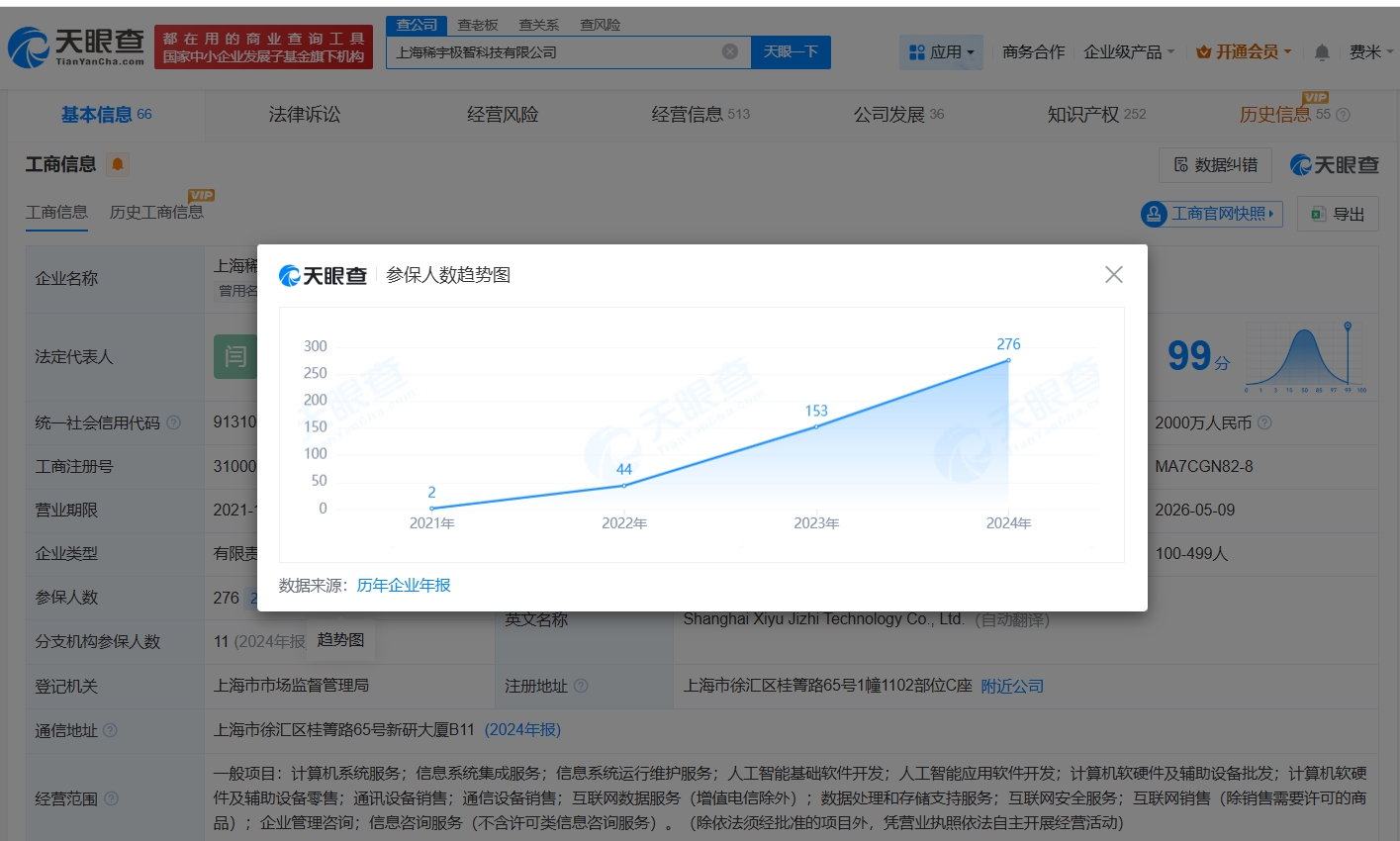The height and width of the screenshot is (841, 1400).
Task: Open the 经营风险 tab
Action: pyautogui.click(x=503, y=115)
